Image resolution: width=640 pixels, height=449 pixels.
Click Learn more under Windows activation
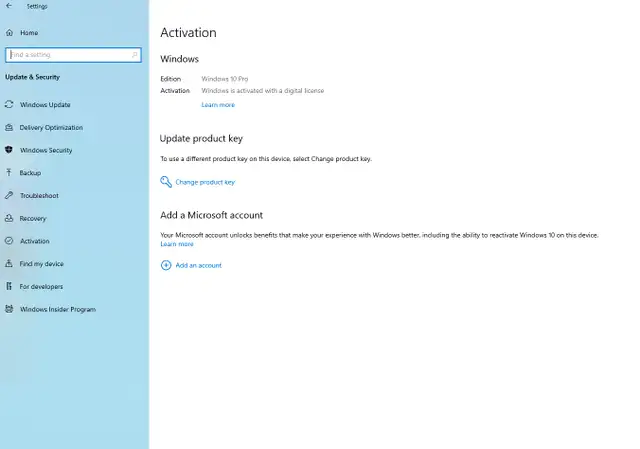(218, 105)
